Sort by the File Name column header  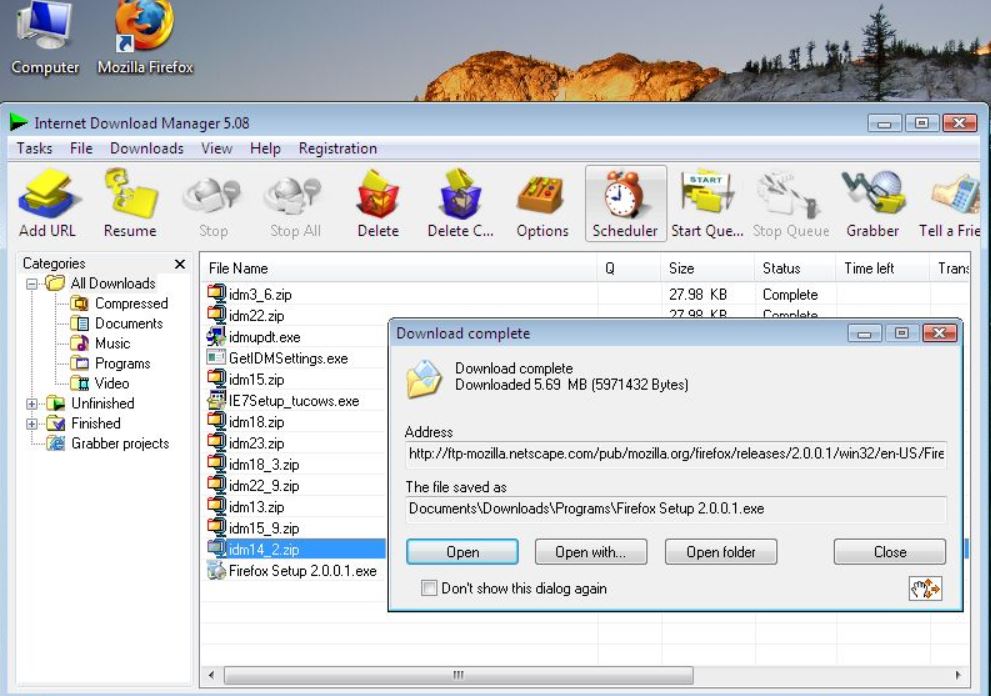[398, 269]
